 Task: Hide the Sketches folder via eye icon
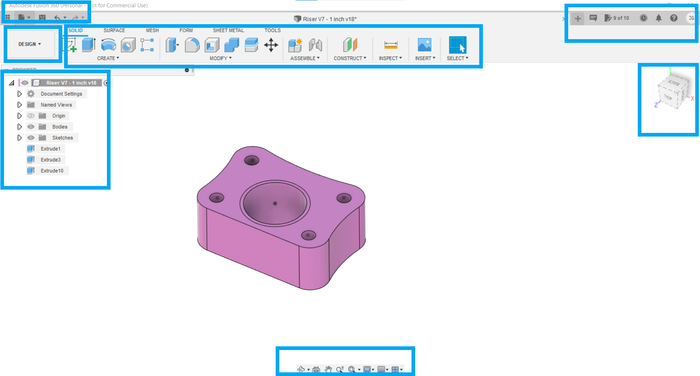click(x=31, y=138)
